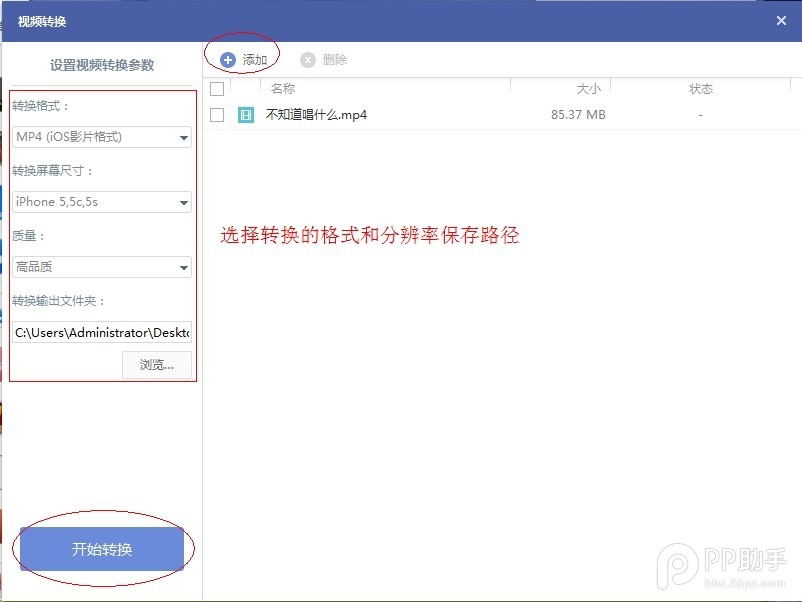Click the 浏览... browse button
Image resolution: width=802 pixels, height=602 pixels.
click(156, 364)
